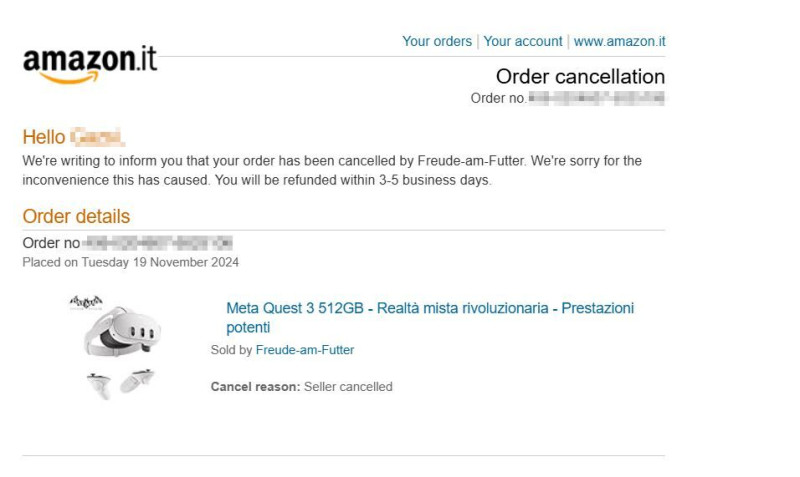Open the Your orders link
This screenshot has height=477, width=800.
437,41
